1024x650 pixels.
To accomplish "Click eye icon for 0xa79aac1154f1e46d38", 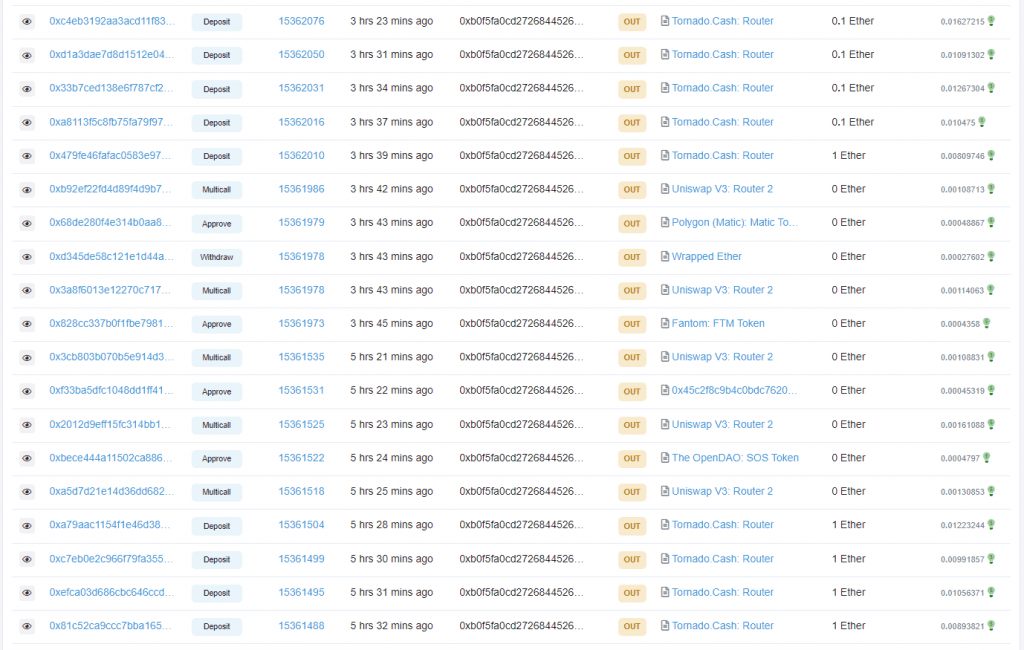I will 27,526.
